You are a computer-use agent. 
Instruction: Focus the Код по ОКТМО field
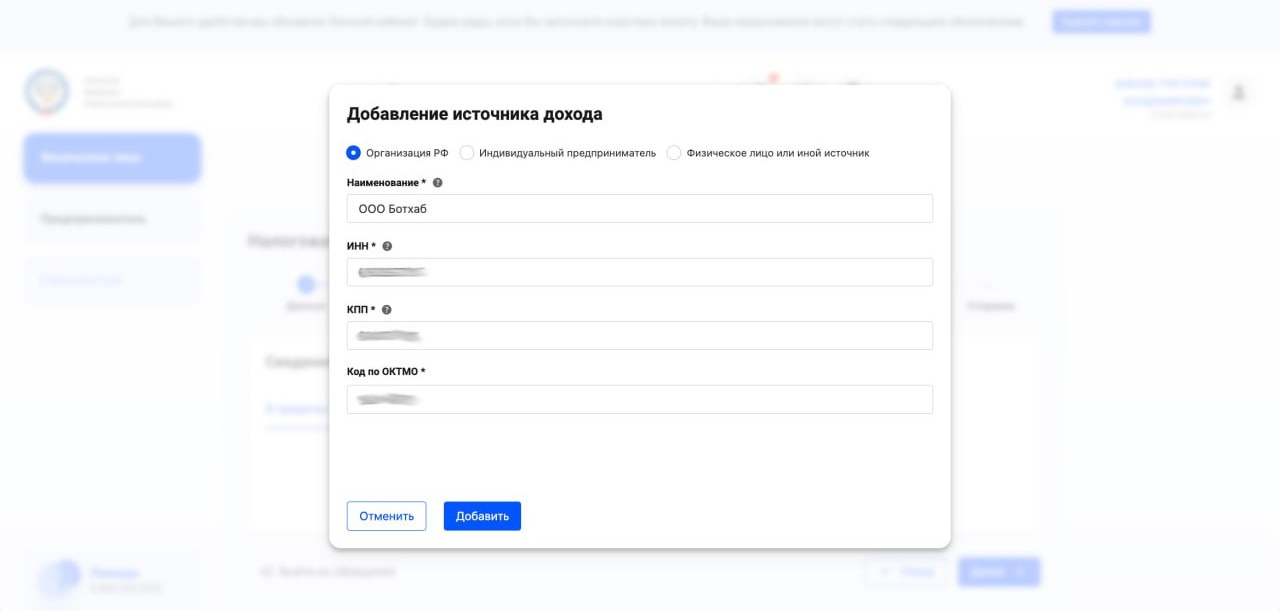click(x=639, y=400)
